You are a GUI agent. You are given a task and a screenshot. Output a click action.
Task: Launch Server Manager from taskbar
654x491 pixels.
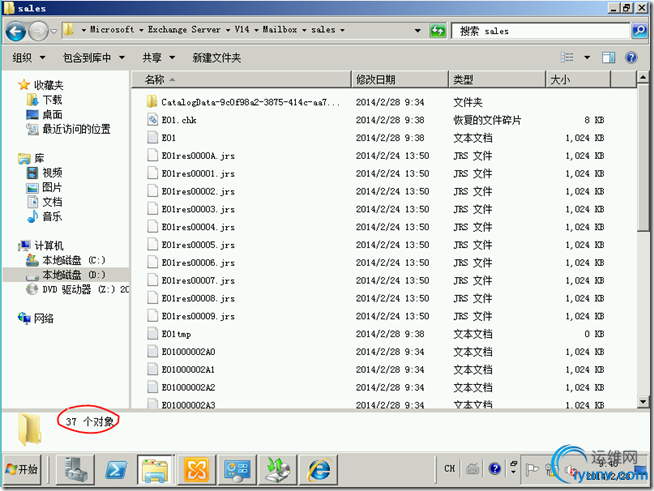[75, 469]
